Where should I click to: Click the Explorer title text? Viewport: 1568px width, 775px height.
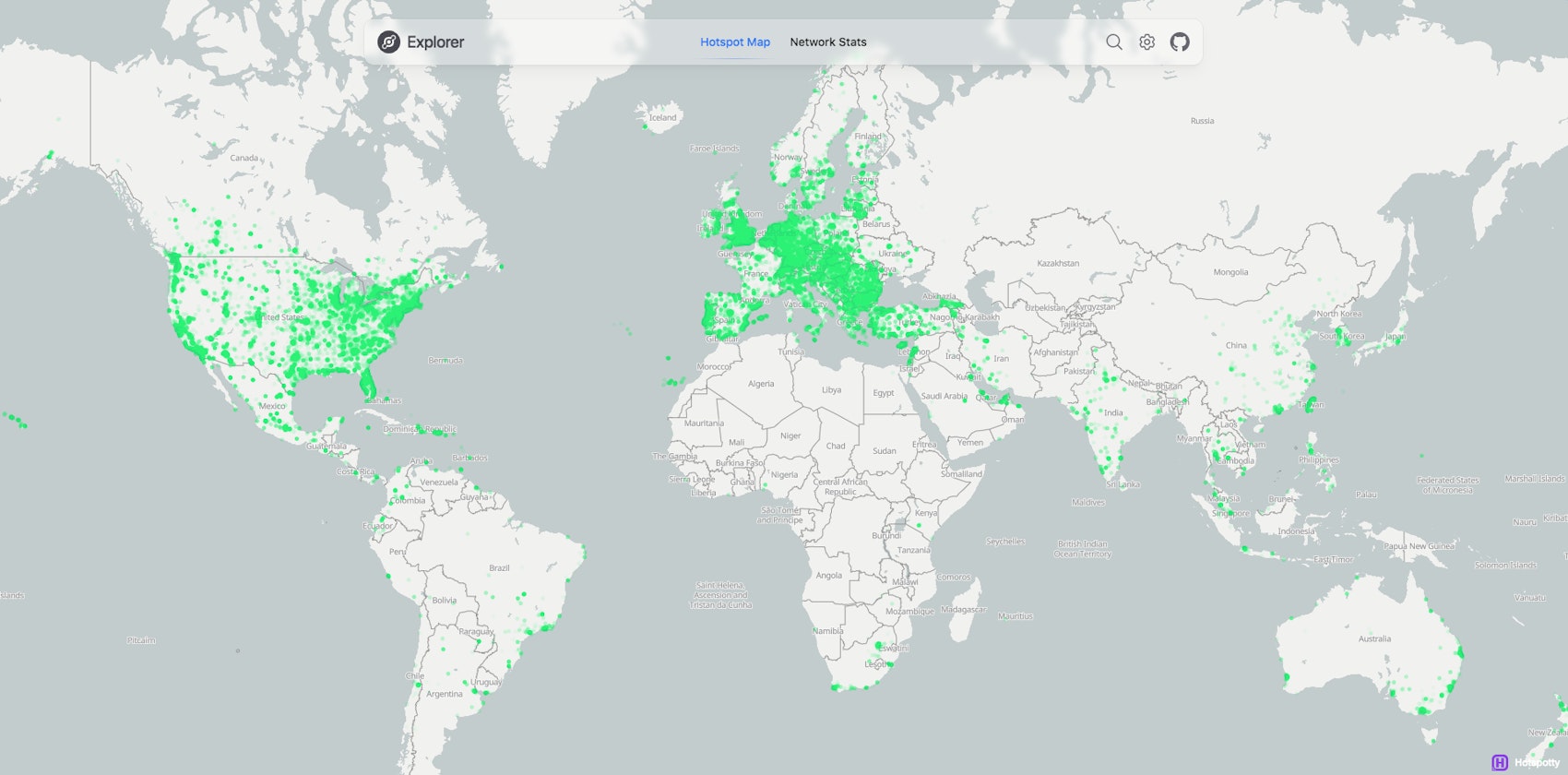tap(435, 42)
